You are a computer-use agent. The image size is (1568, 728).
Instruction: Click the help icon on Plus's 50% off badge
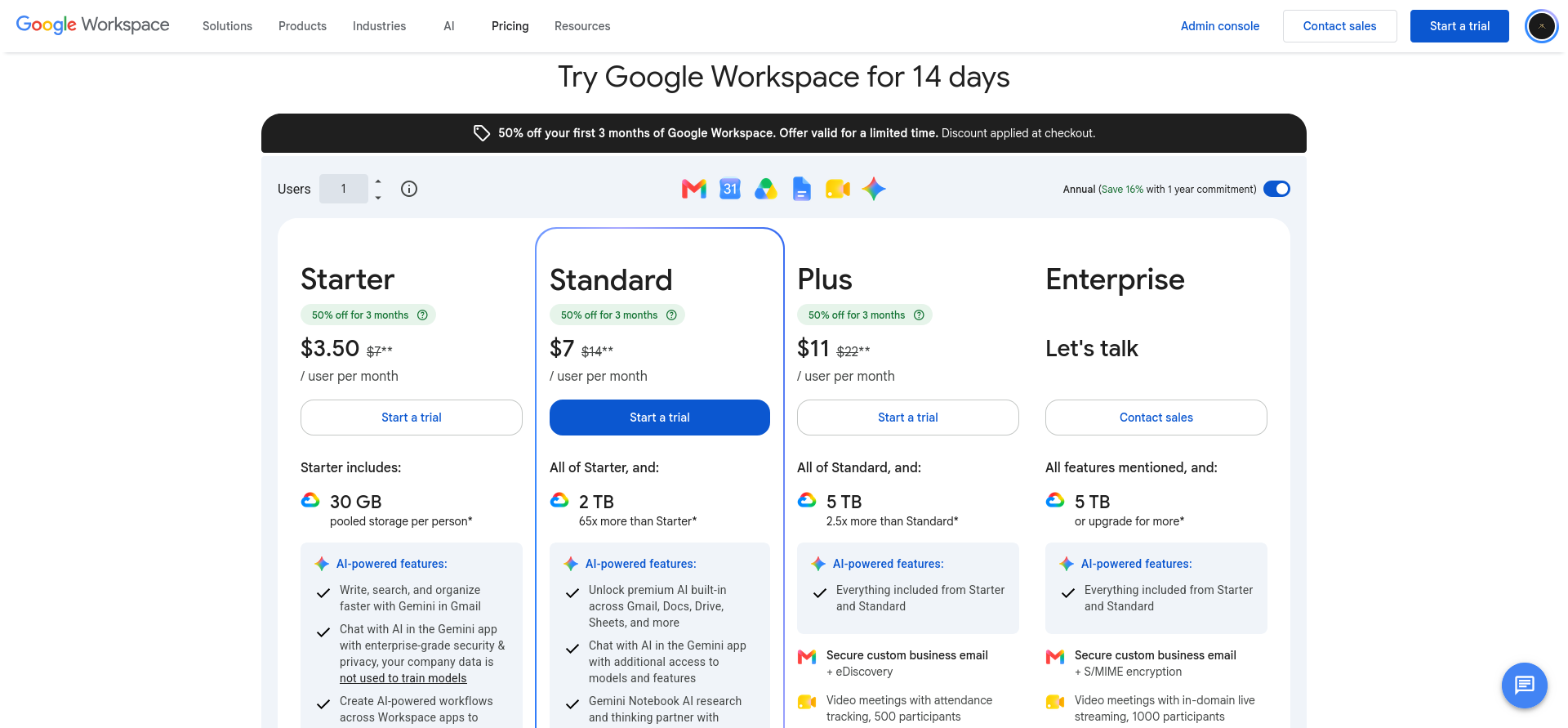point(919,315)
